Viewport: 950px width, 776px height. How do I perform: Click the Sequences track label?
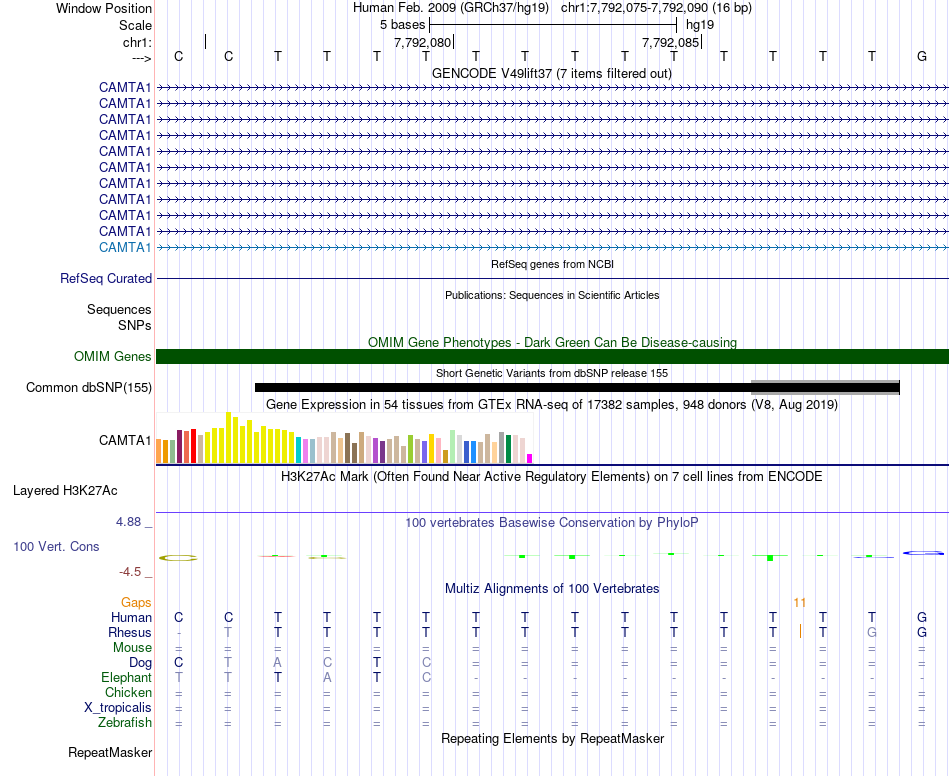[119, 310]
